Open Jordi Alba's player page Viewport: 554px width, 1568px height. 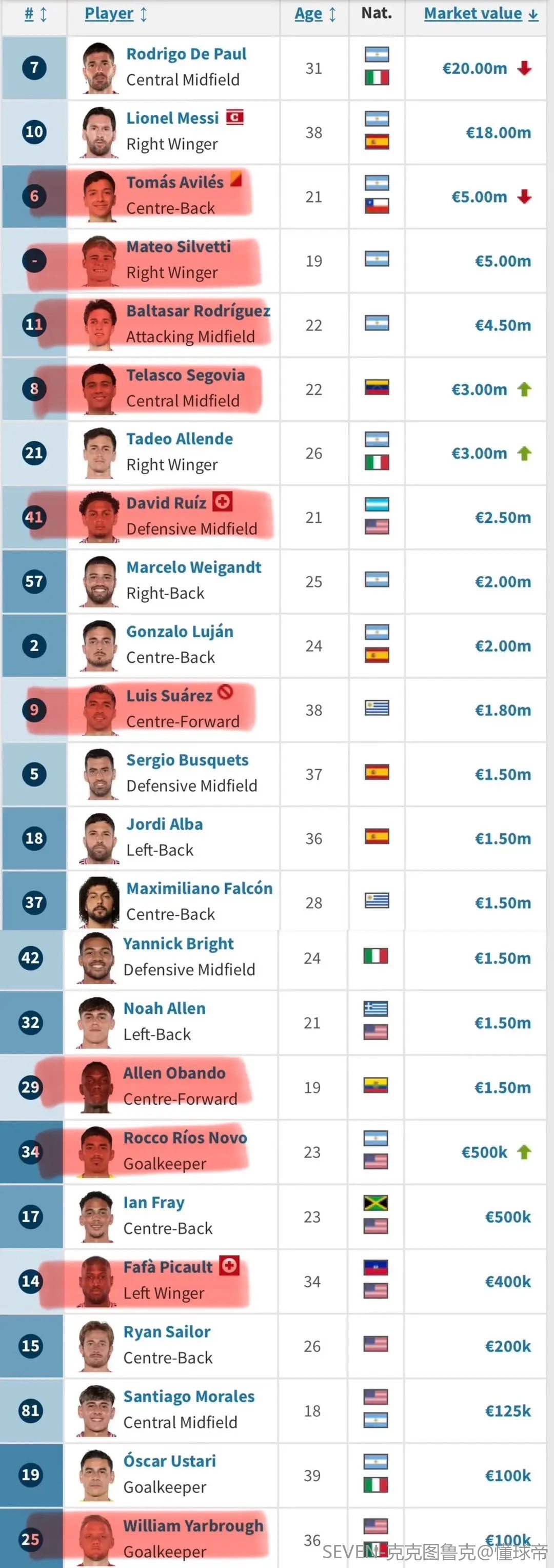click(164, 824)
